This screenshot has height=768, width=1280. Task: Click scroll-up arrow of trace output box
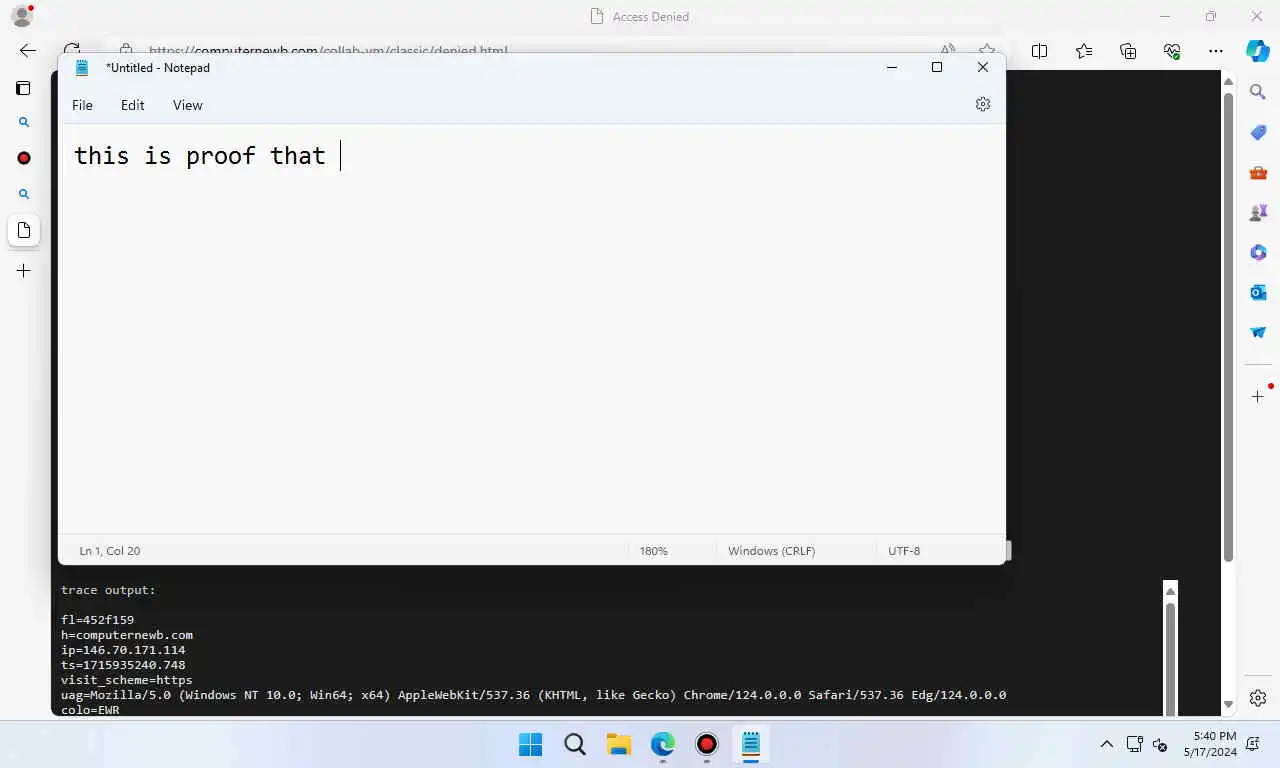(x=1170, y=591)
